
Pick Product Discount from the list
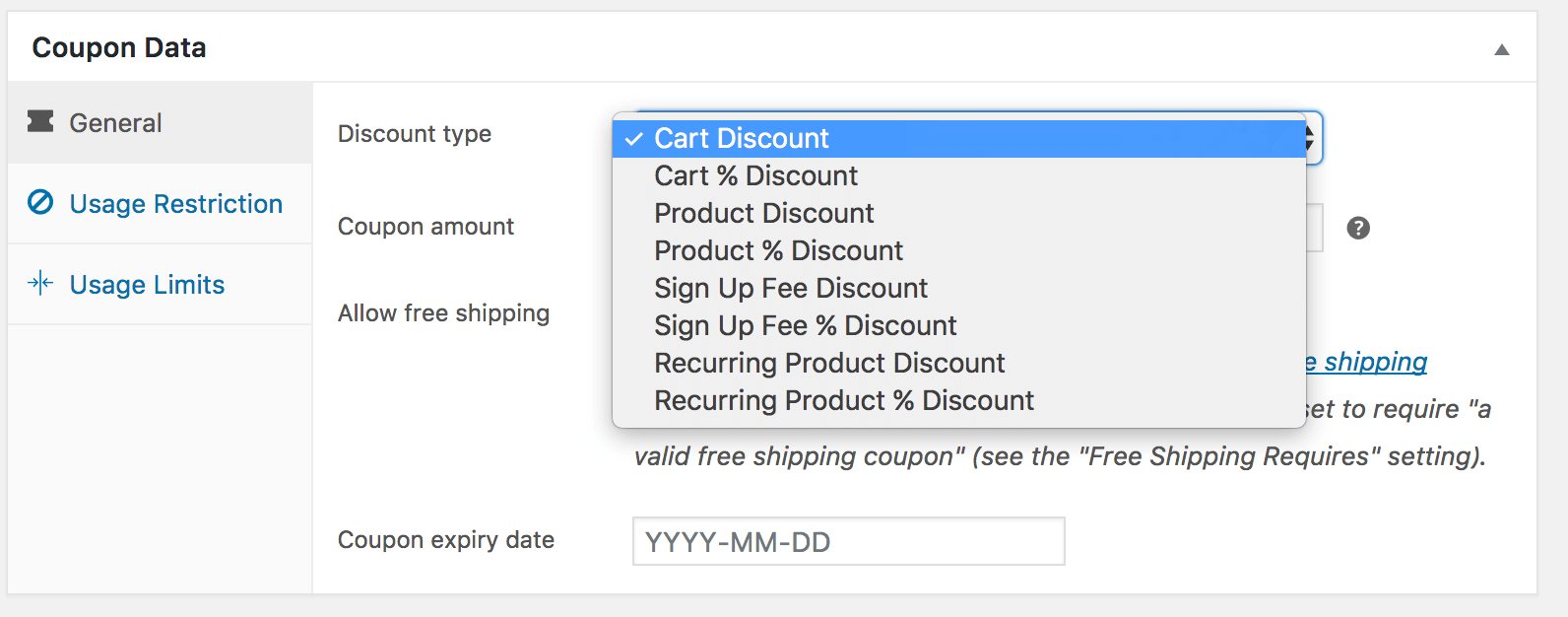[x=764, y=214]
